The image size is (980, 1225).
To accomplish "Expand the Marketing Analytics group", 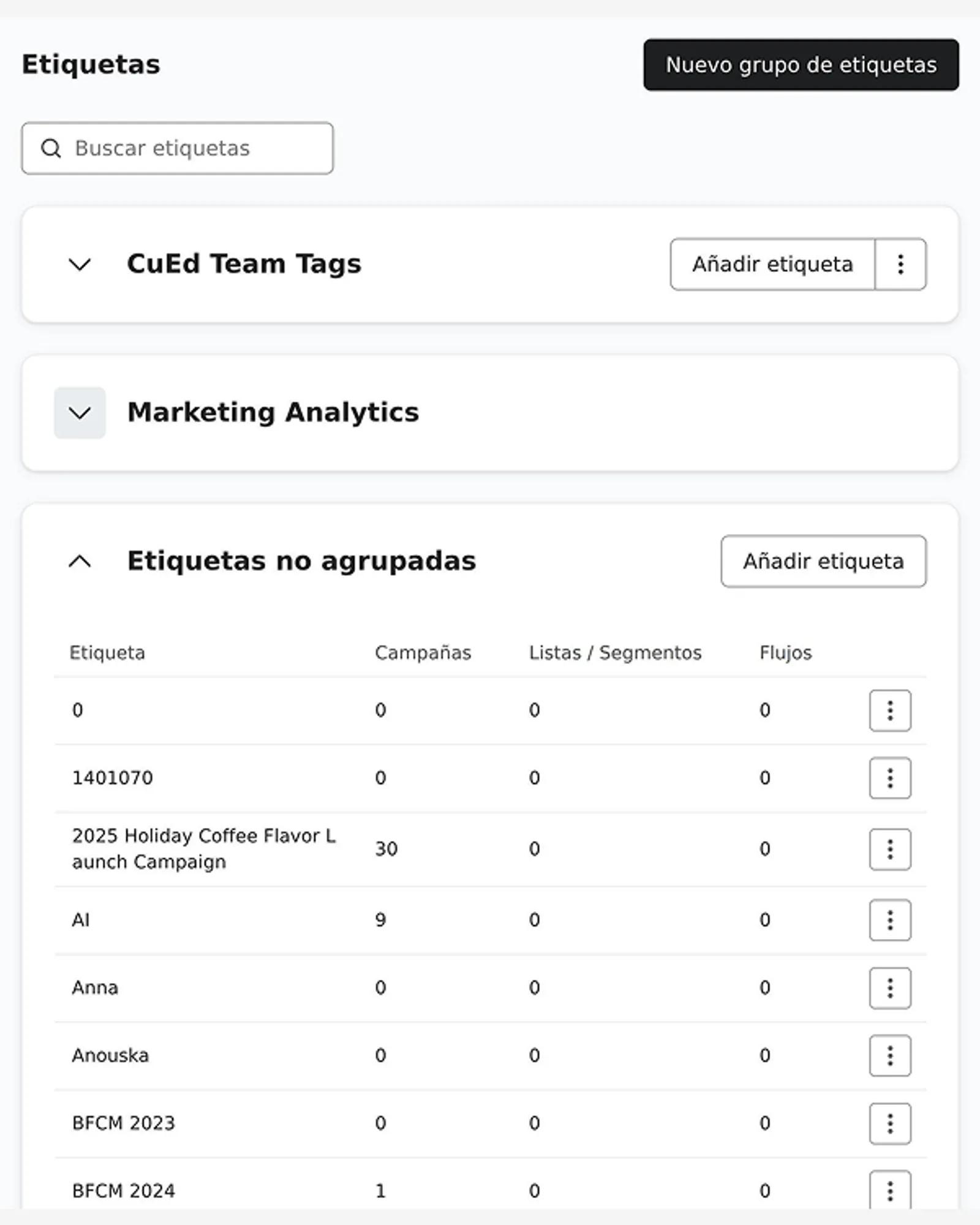I will (x=80, y=413).
